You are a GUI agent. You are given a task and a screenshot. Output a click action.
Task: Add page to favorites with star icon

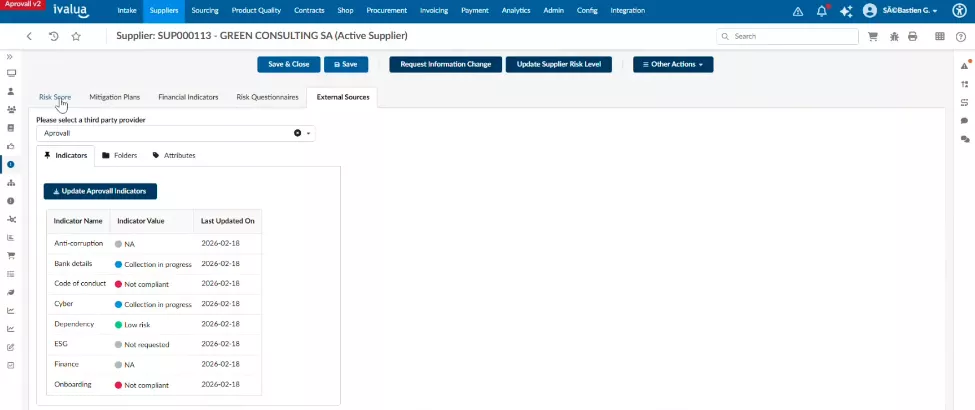76,36
